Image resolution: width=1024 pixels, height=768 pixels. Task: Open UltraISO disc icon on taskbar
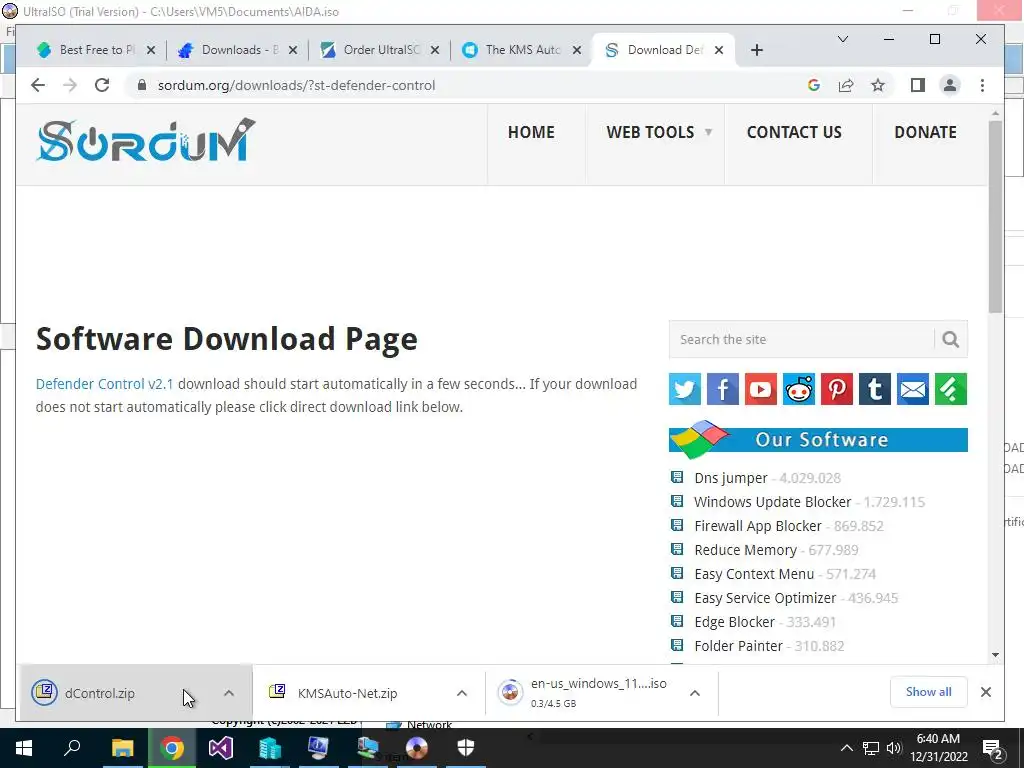[x=417, y=748]
